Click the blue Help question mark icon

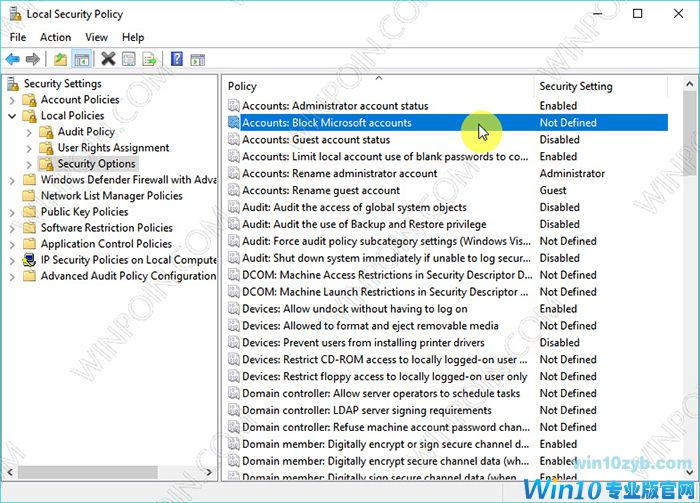tap(177, 60)
